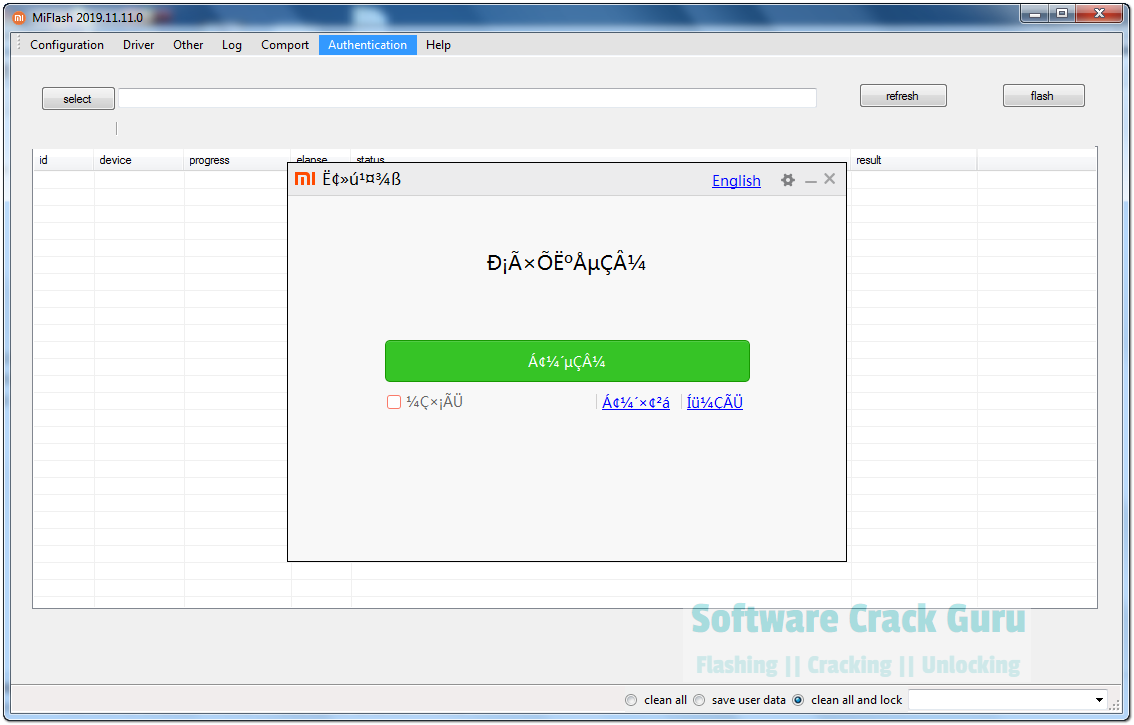Click the ROM path input field
This screenshot has width=1134, height=725.
point(467,98)
